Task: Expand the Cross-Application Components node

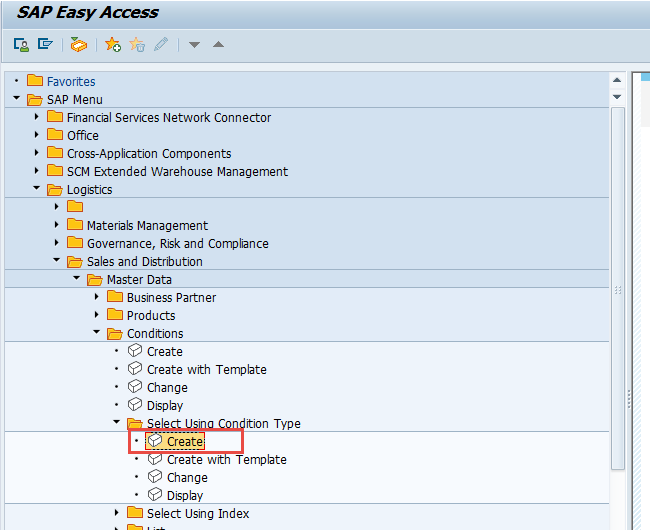Action: [36, 152]
